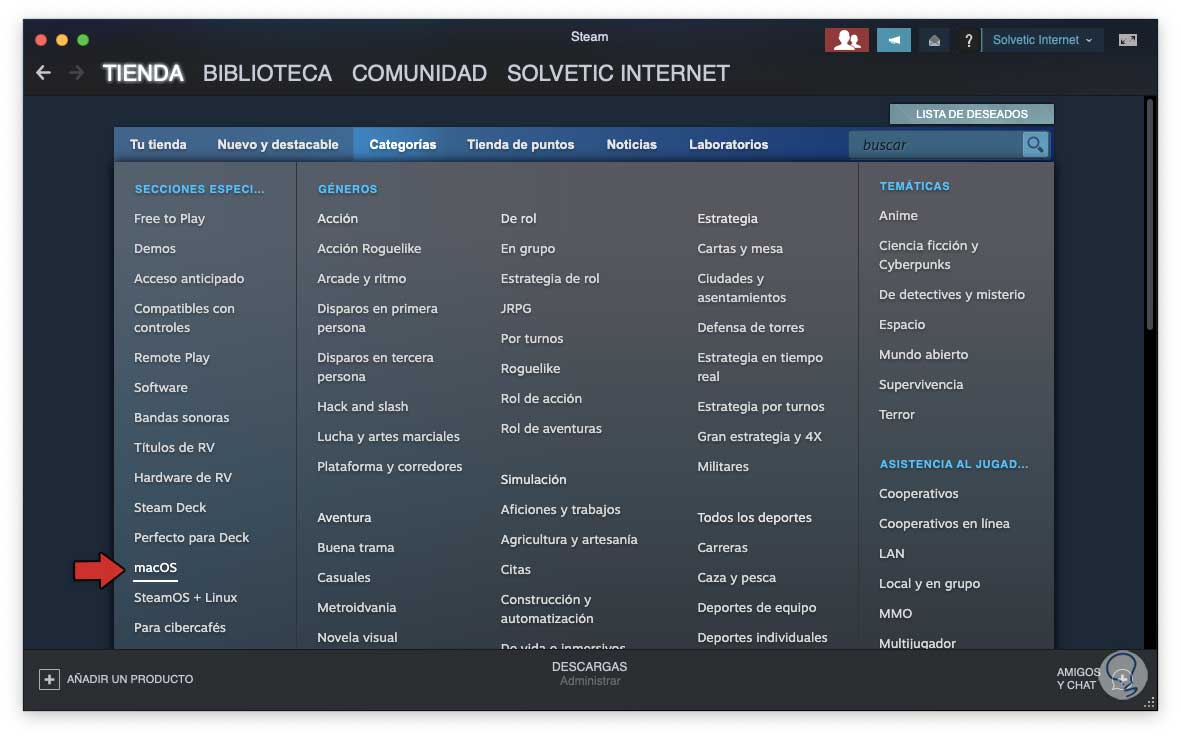Screen dimensions: 1181x738
Task: Select Agricultura y artesanía genre
Action: click(569, 540)
